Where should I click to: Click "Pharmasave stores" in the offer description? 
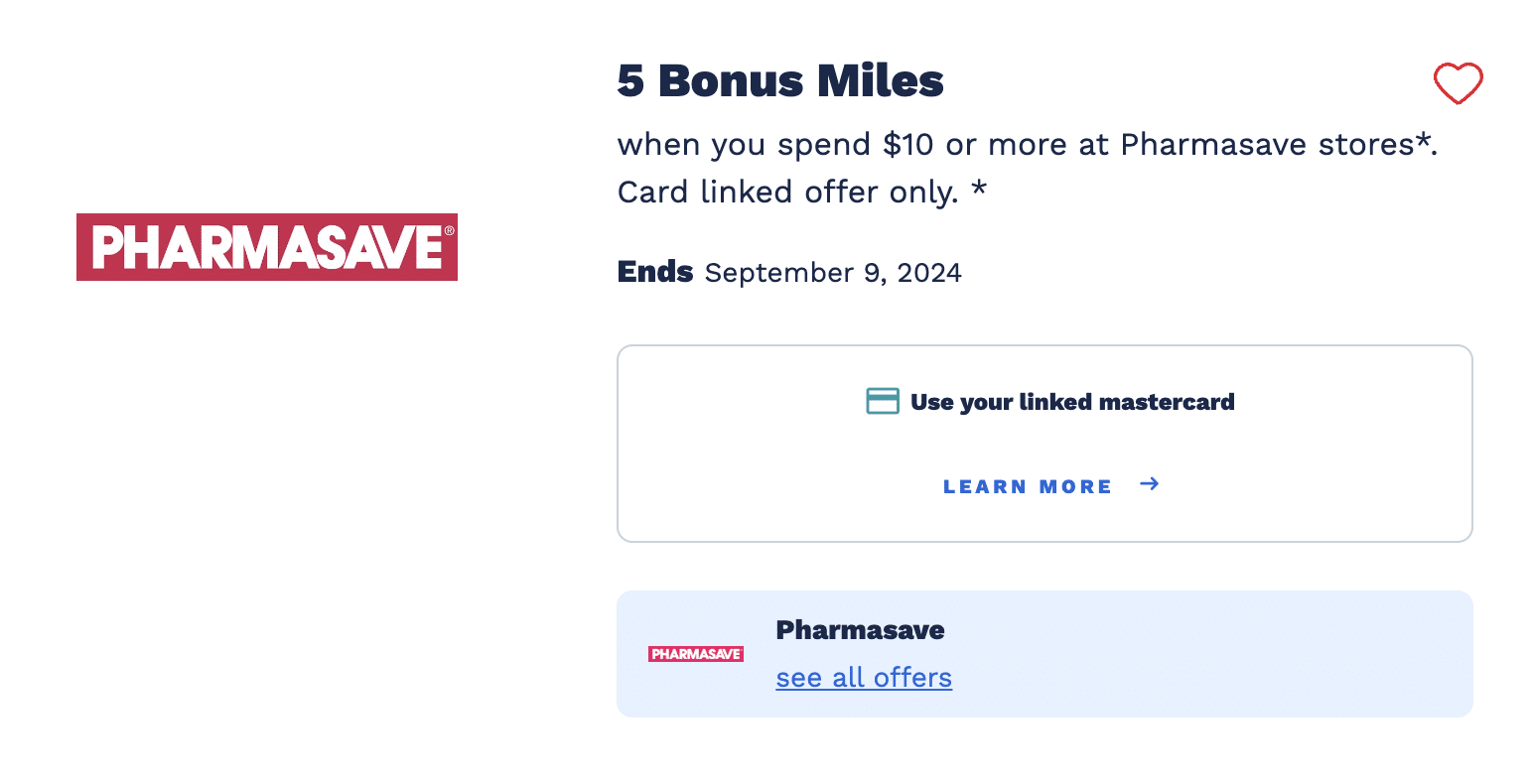pyautogui.click(x=1267, y=145)
